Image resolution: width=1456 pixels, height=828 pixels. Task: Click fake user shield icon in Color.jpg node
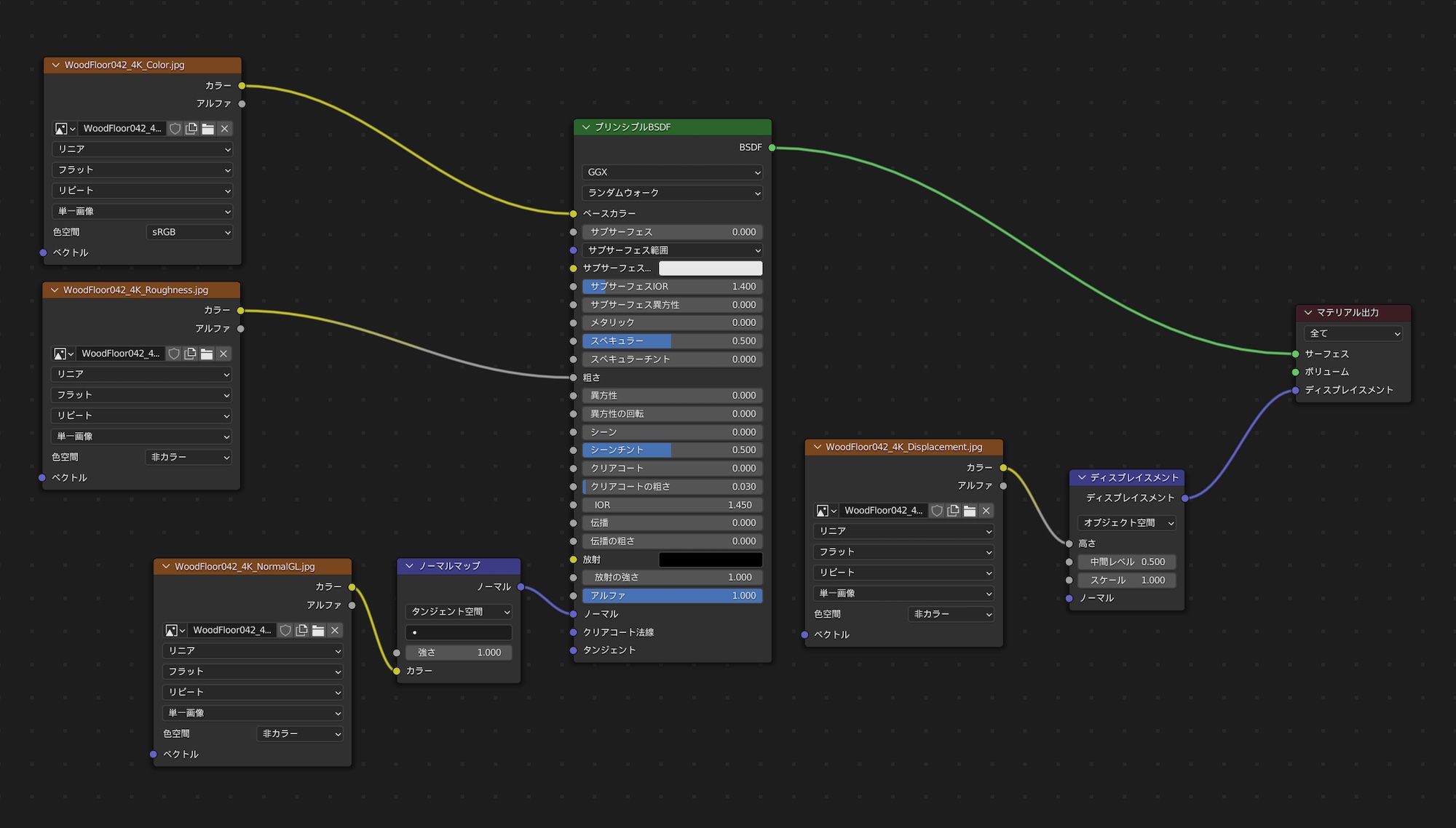(175, 129)
